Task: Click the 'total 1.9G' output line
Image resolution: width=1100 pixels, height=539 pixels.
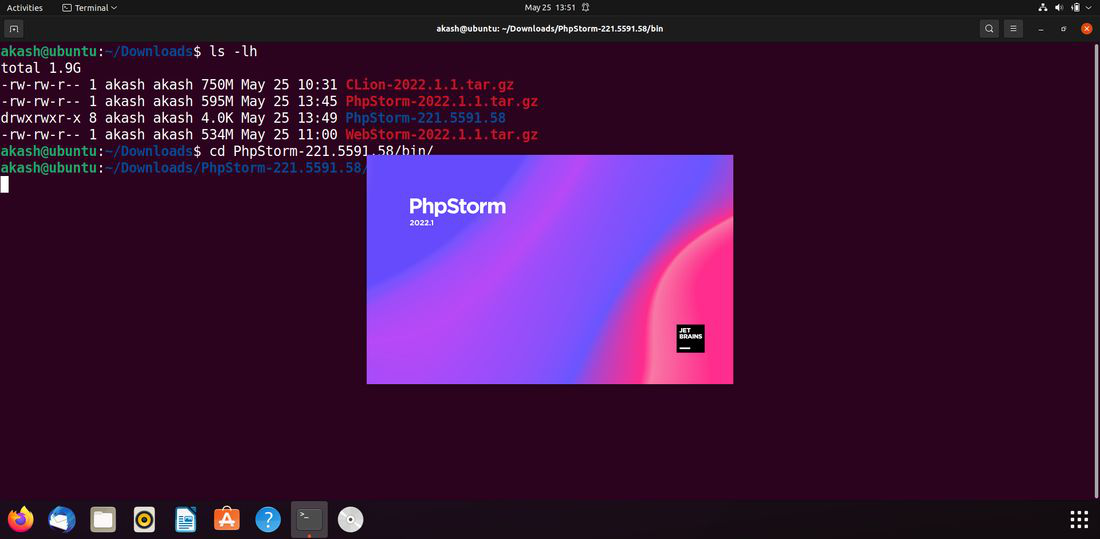Action: pyautogui.click(x=41, y=68)
